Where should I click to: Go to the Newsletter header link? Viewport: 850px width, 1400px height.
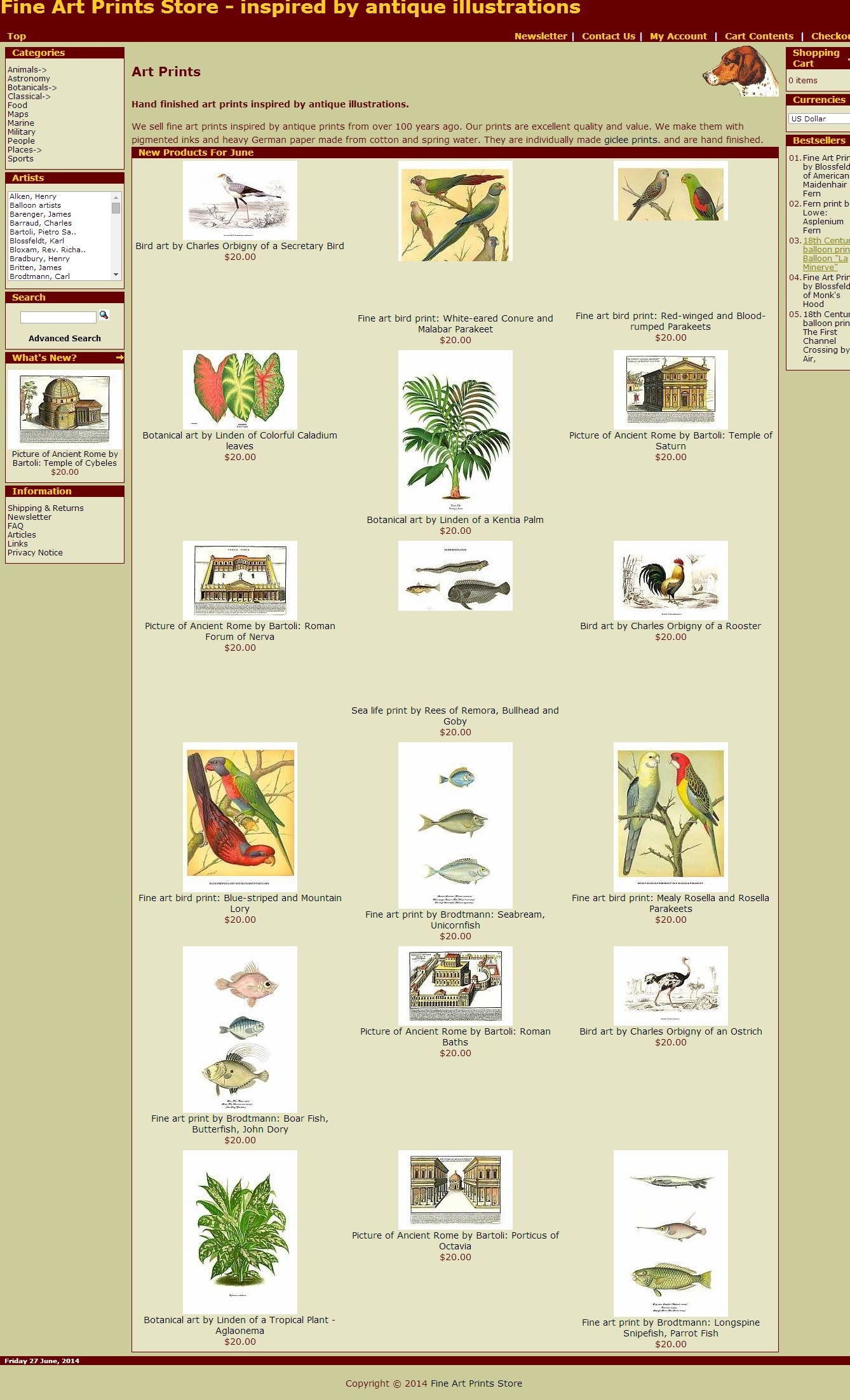tap(540, 36)
